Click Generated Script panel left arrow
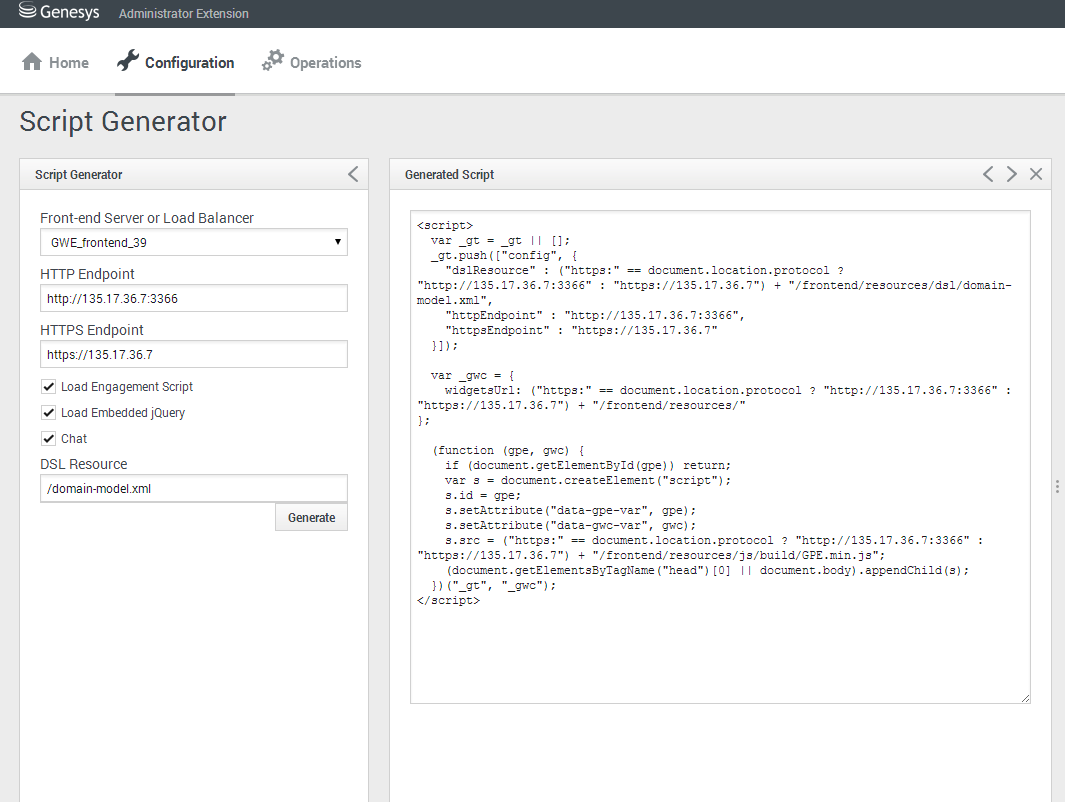1065x802 pixels. (988, 174)
